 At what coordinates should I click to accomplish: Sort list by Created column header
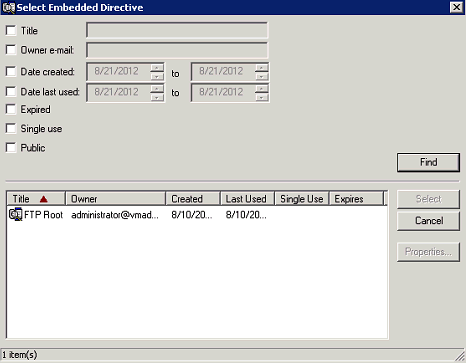193,199
